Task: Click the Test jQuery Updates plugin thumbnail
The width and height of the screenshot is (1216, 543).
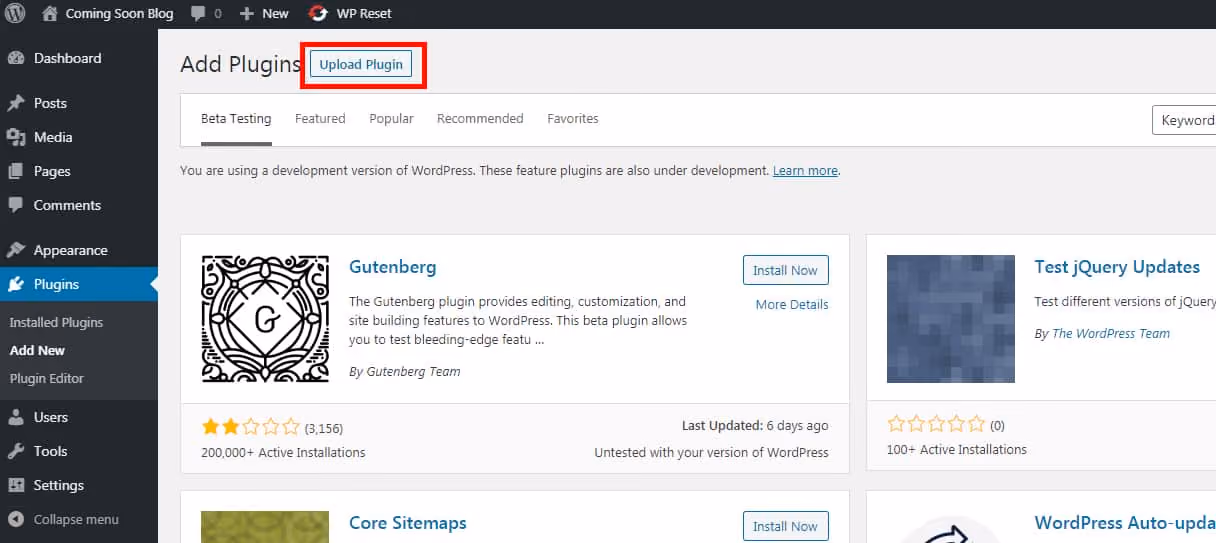Action: [x=951, y=319]
